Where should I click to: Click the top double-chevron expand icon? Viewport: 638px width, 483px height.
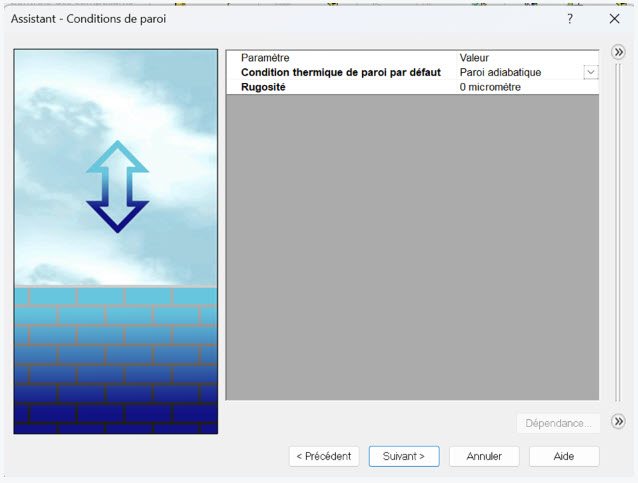618,53
